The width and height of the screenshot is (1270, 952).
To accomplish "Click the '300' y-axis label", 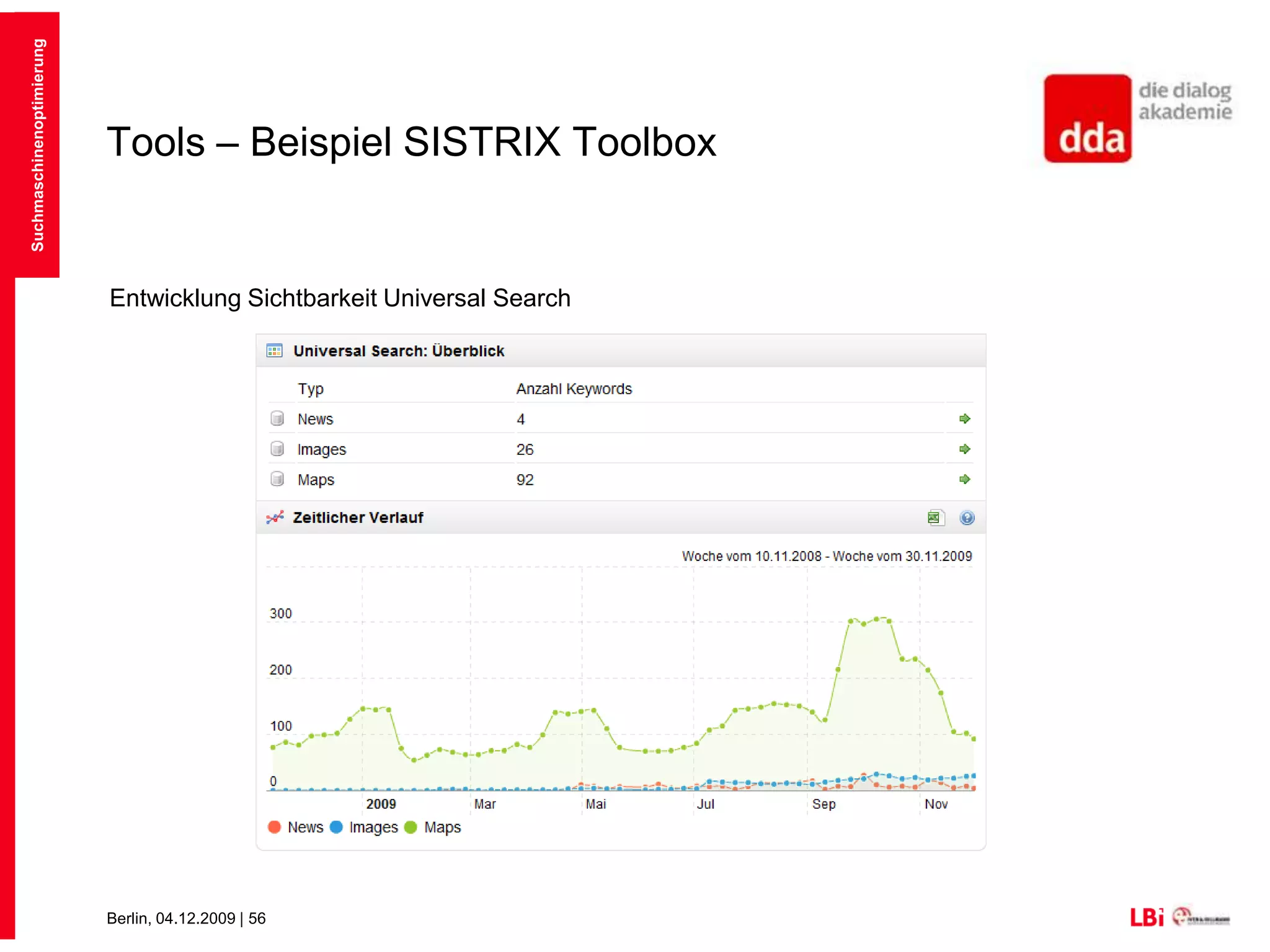I will [x=280, y=614].
